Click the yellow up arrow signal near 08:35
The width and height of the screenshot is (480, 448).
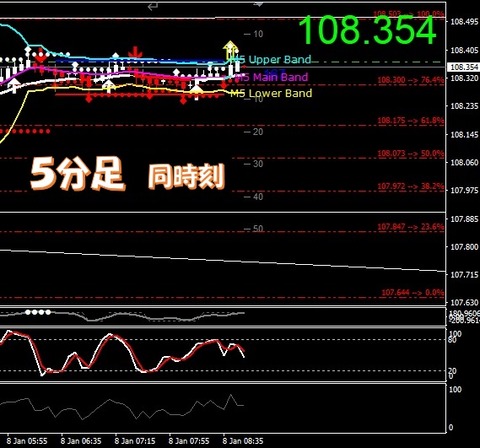(x=230, y=49)
